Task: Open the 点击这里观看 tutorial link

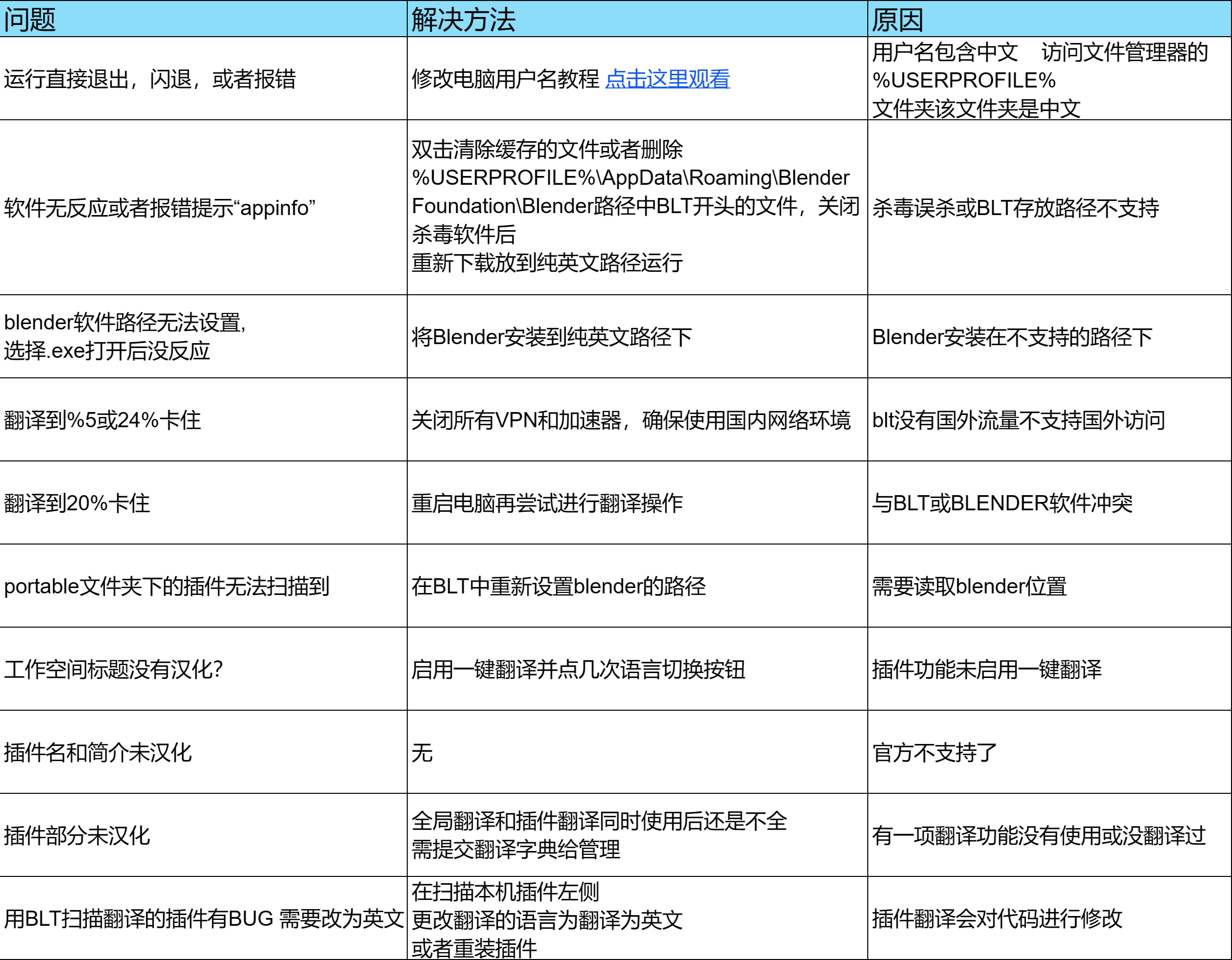Action: 667,79
